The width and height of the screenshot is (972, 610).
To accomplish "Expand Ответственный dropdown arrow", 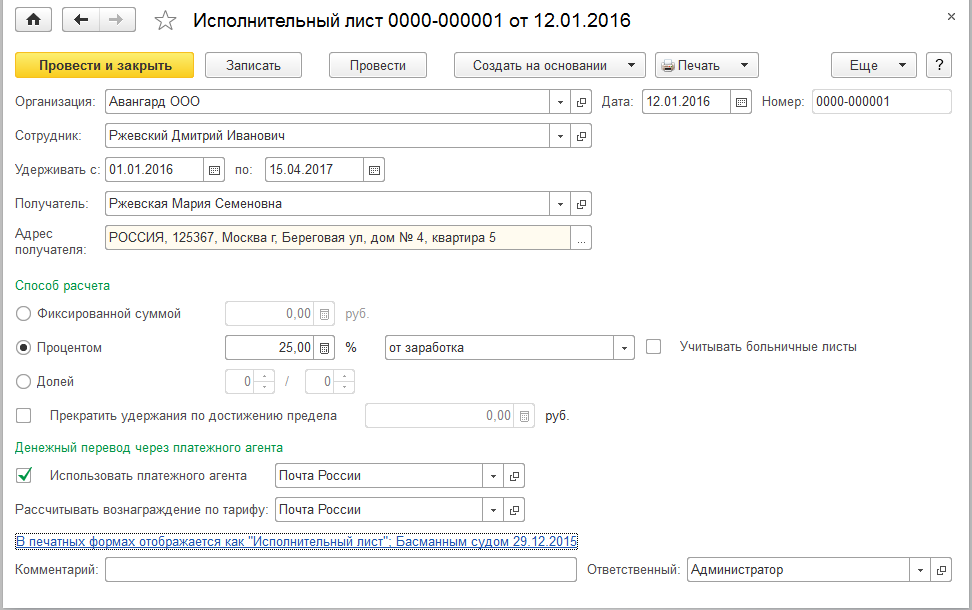I will (920, 570).
